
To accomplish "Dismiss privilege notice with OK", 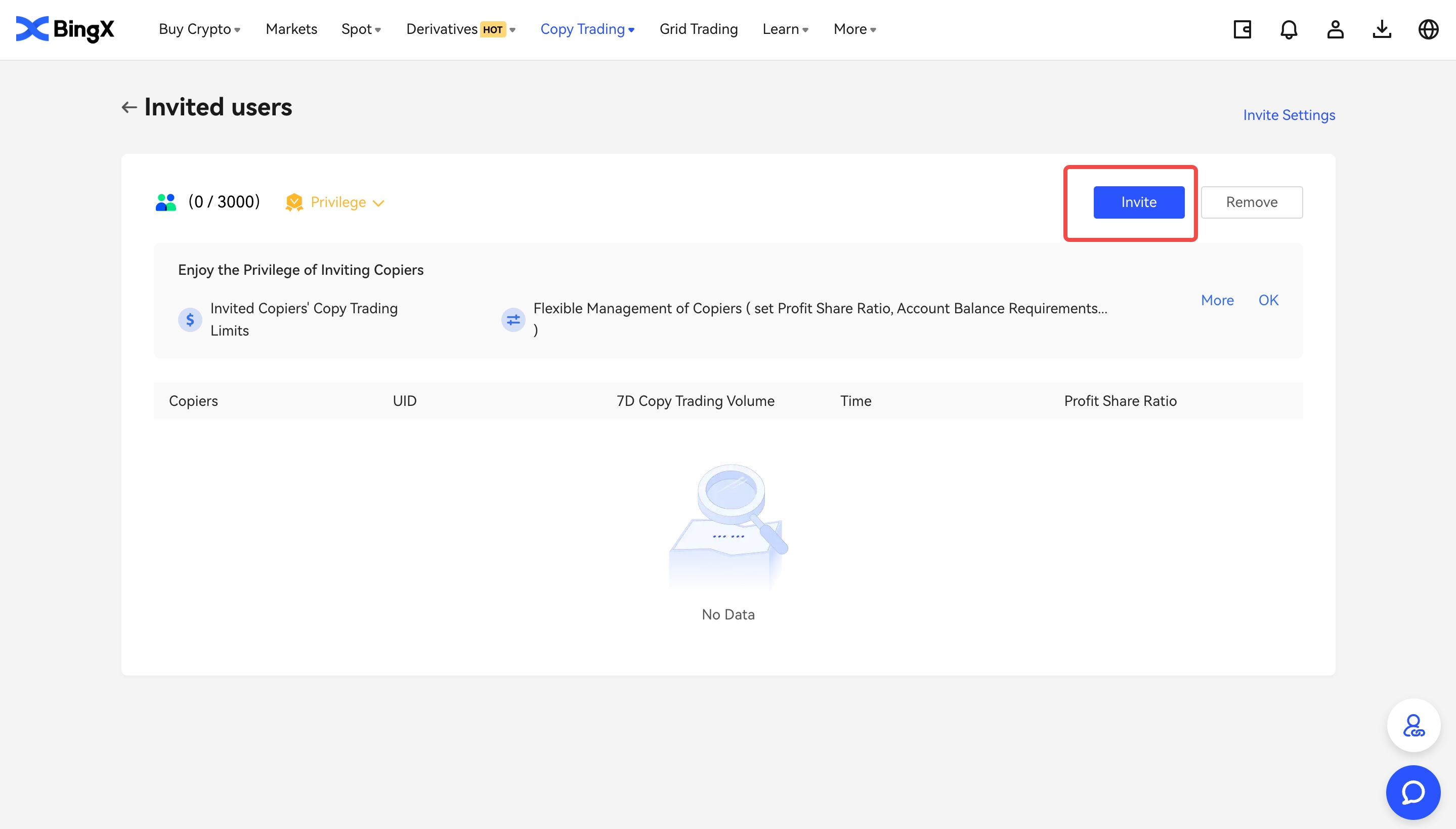I will point(1268,300).
